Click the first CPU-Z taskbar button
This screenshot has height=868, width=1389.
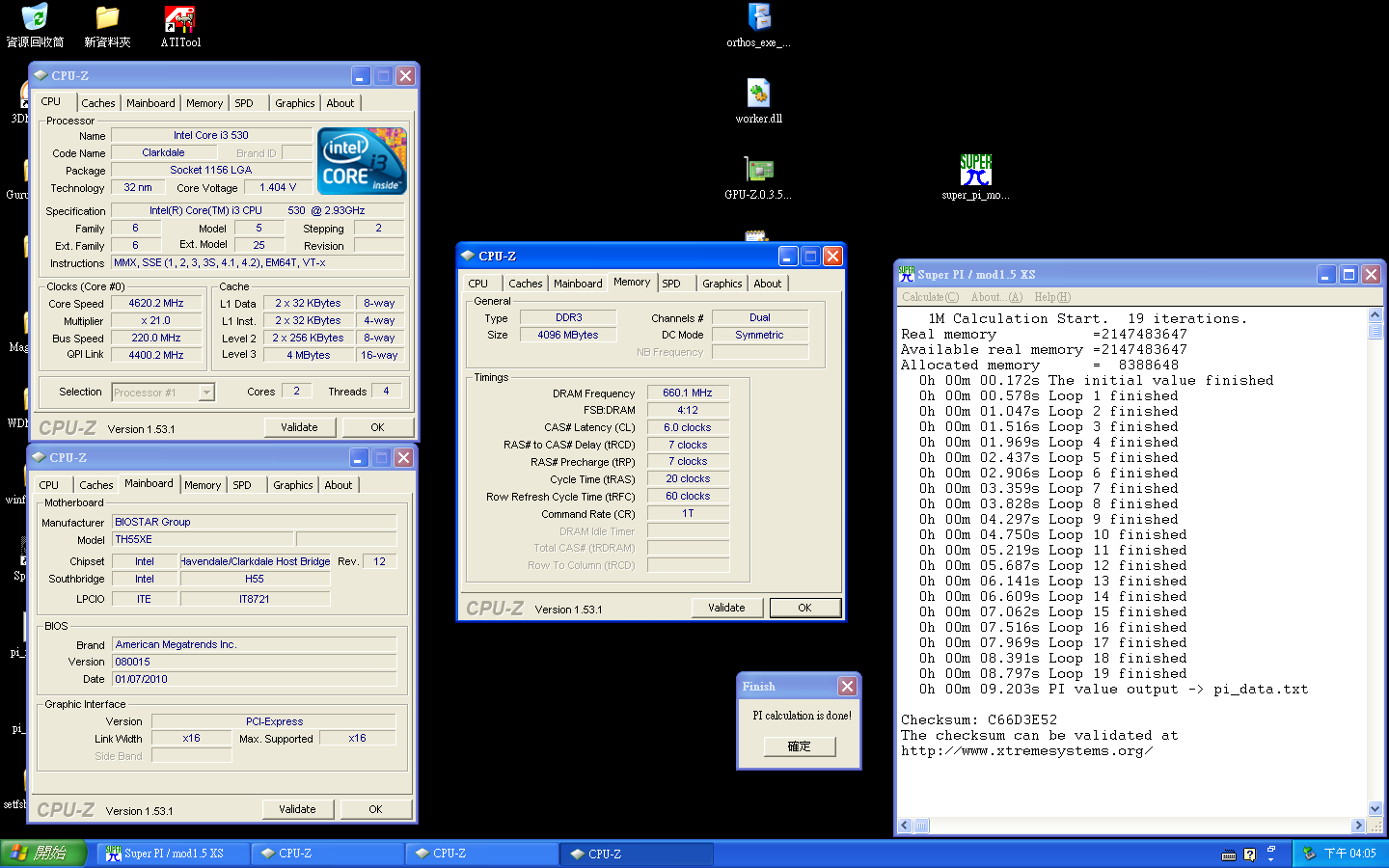[x=328, y=854]
